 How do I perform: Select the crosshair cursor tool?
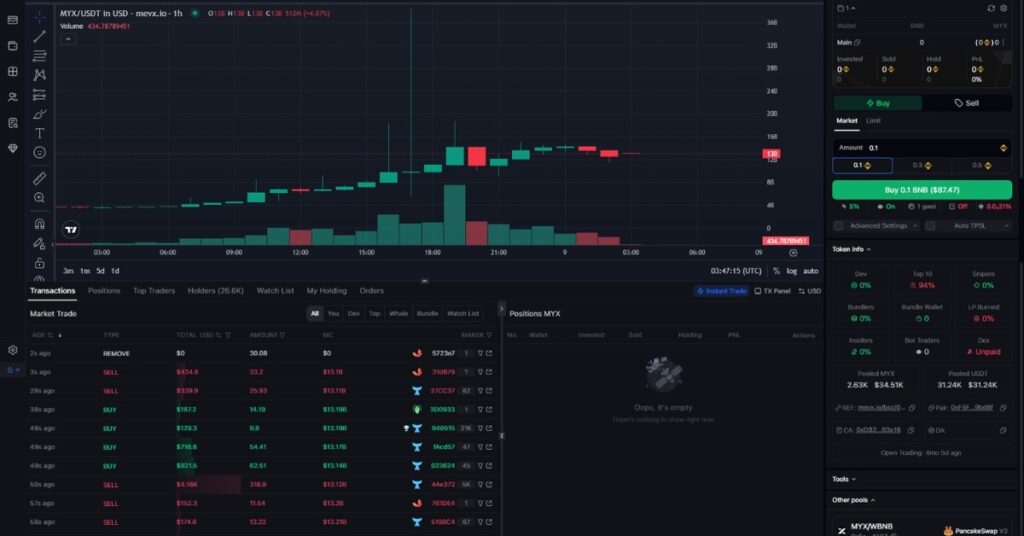point(39,17)
